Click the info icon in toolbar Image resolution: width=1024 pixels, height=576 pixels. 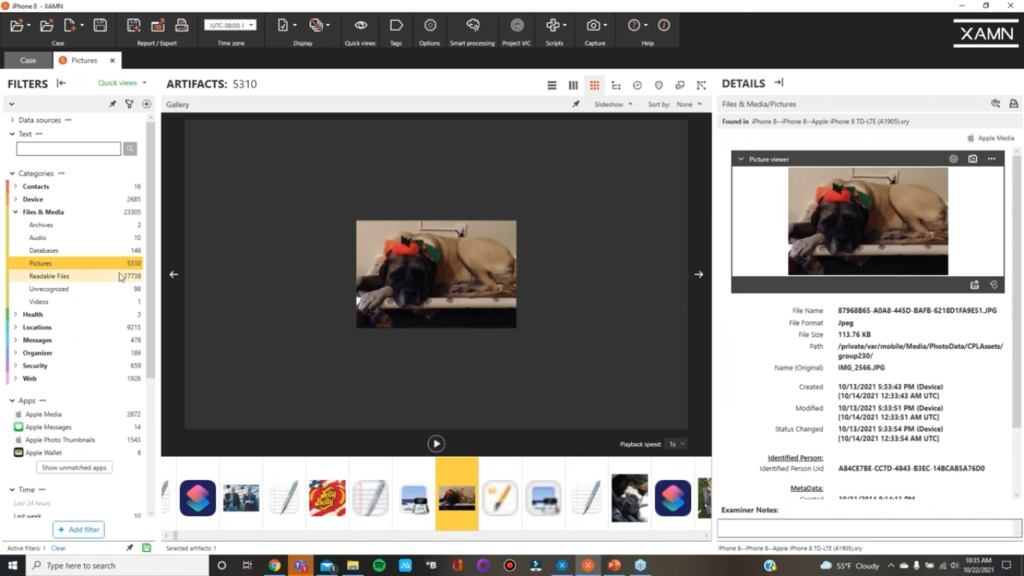(664, 25)
